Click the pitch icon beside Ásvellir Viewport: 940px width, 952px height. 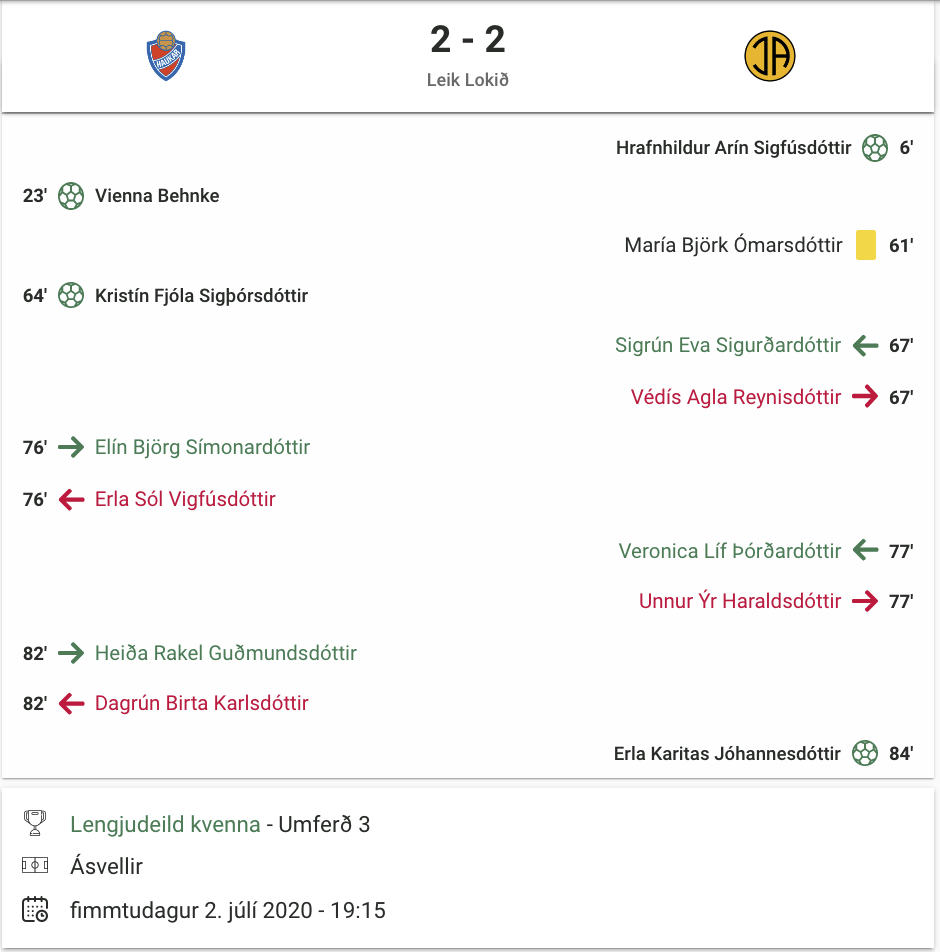pyautogui.click(x=35, y=865)
